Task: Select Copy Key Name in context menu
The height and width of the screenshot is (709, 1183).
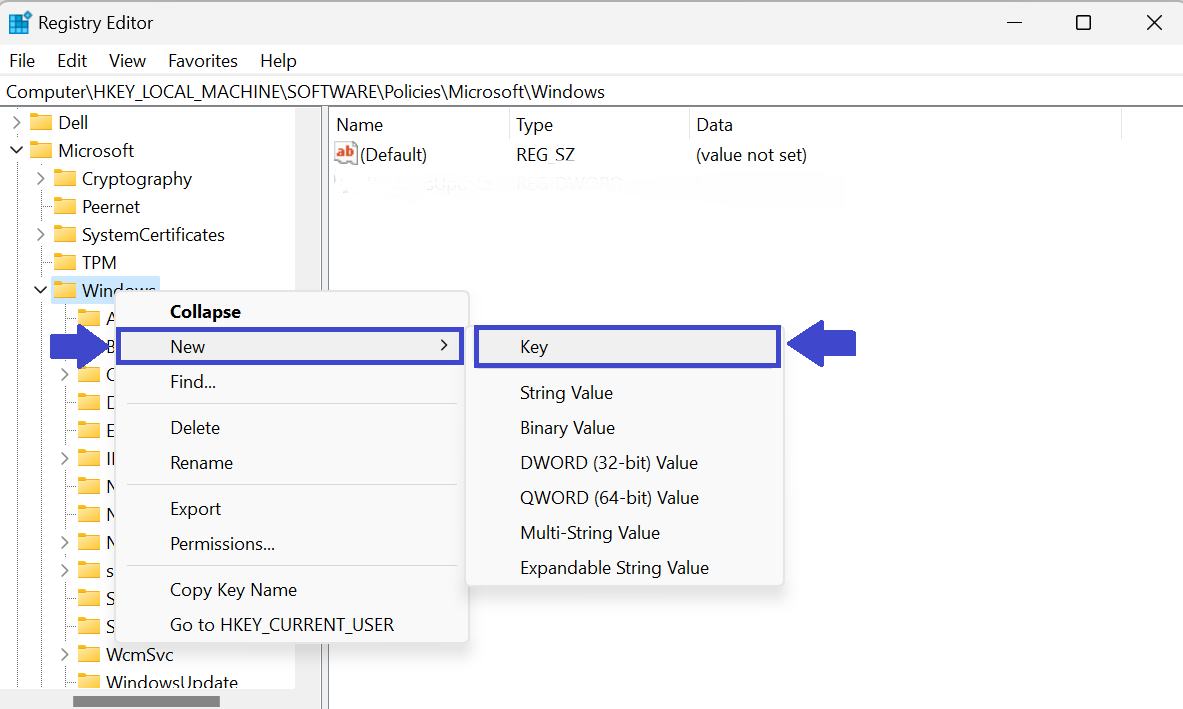Action: tap(233, 590)
